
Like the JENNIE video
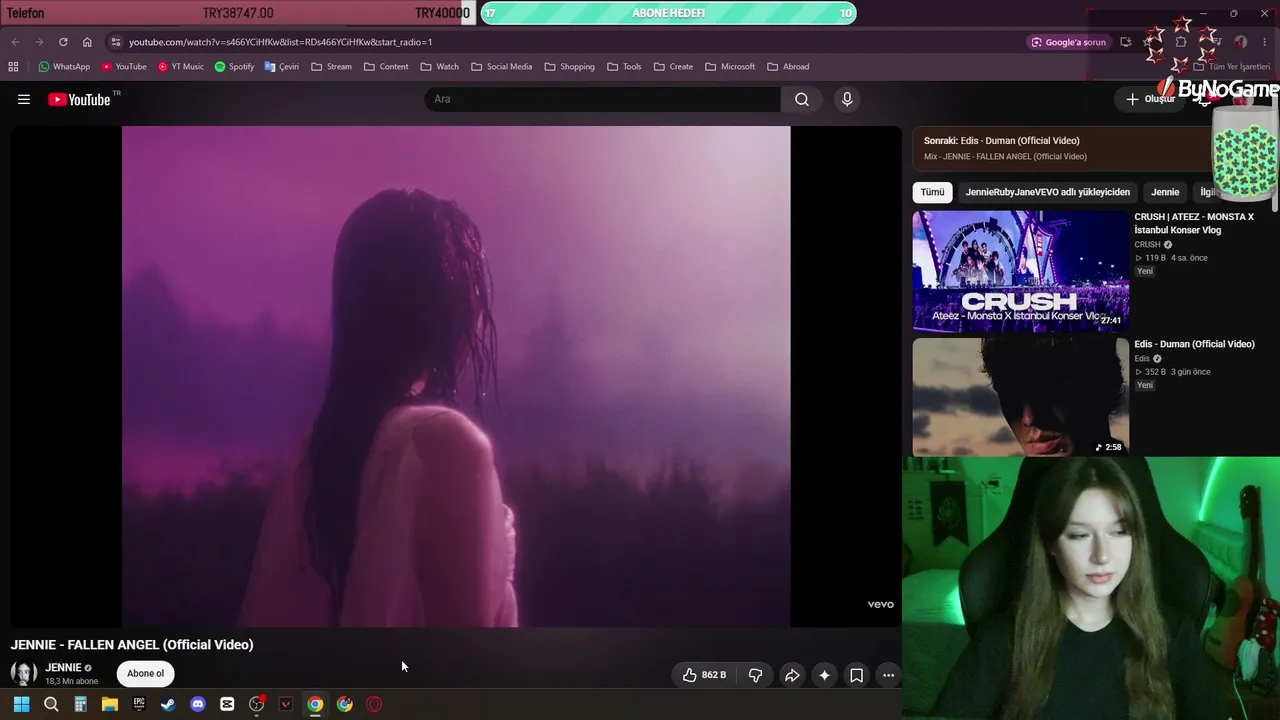pos(704,675)
